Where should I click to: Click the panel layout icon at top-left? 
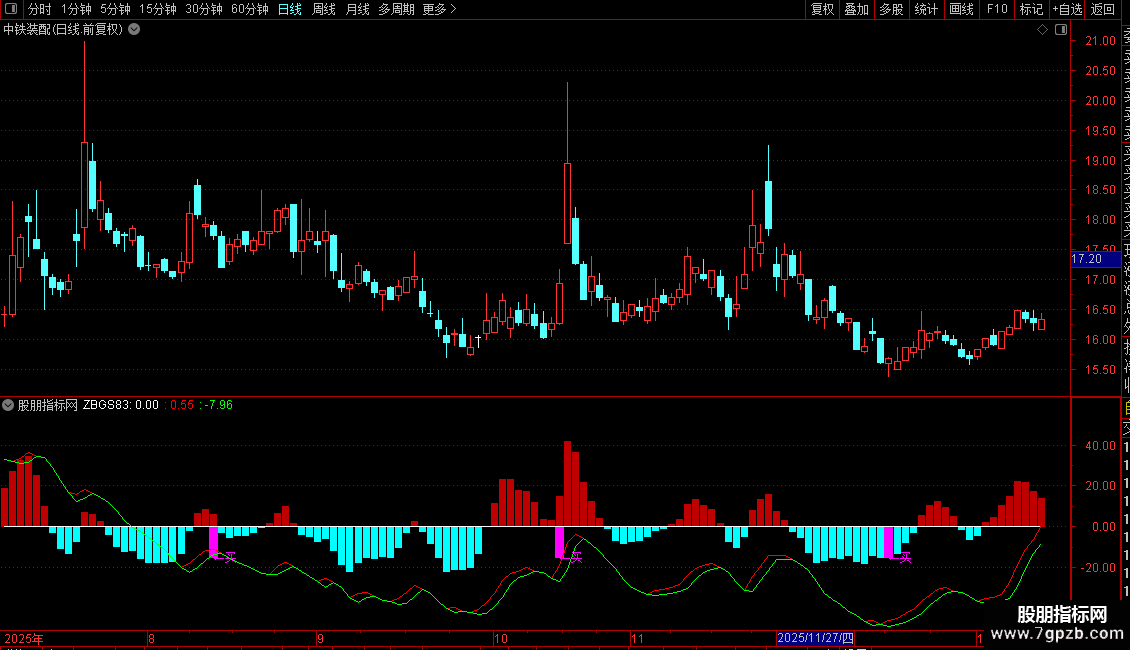click(11, 9)
